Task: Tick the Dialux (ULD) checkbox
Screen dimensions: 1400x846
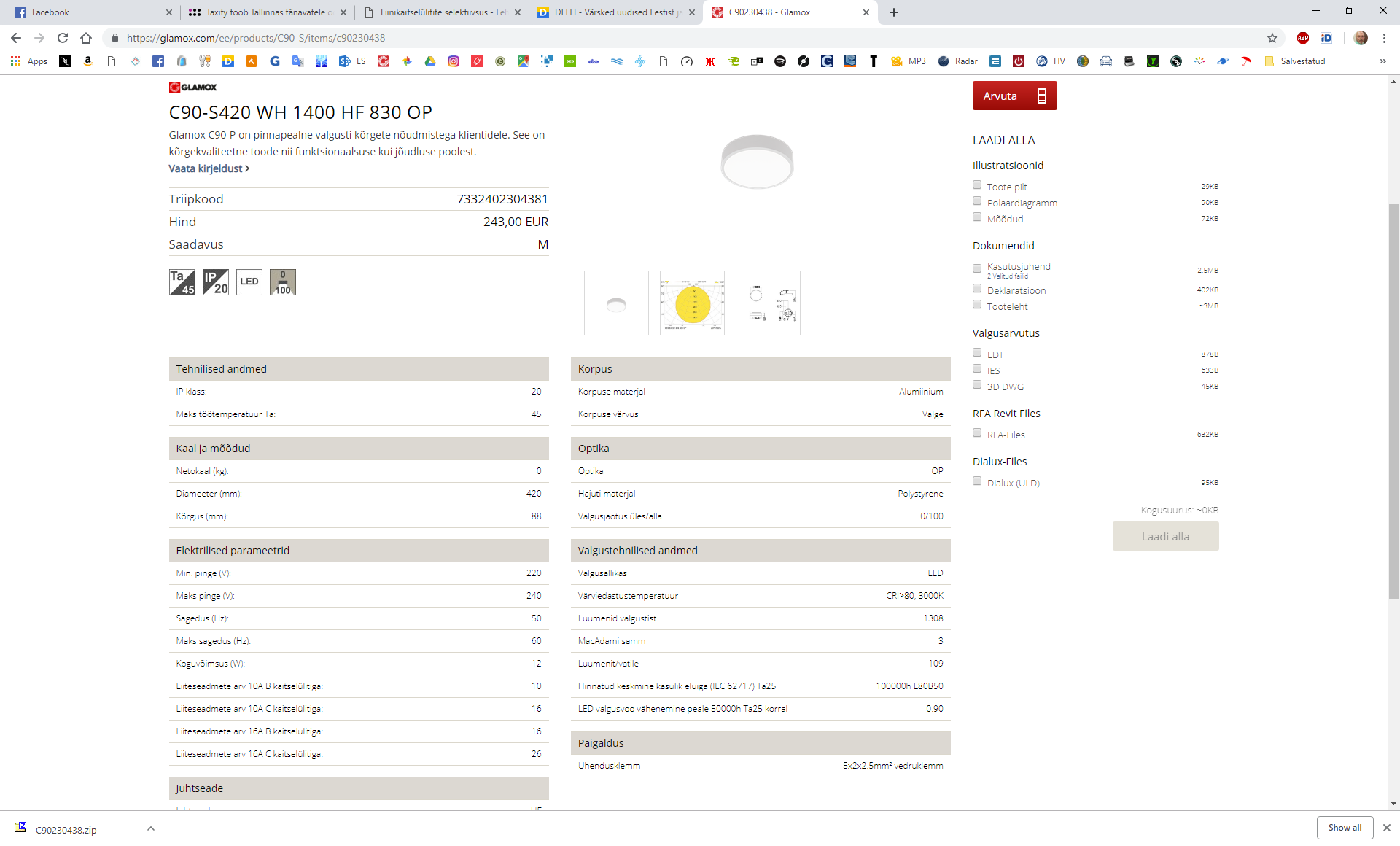Action: [x=977, y=481]
